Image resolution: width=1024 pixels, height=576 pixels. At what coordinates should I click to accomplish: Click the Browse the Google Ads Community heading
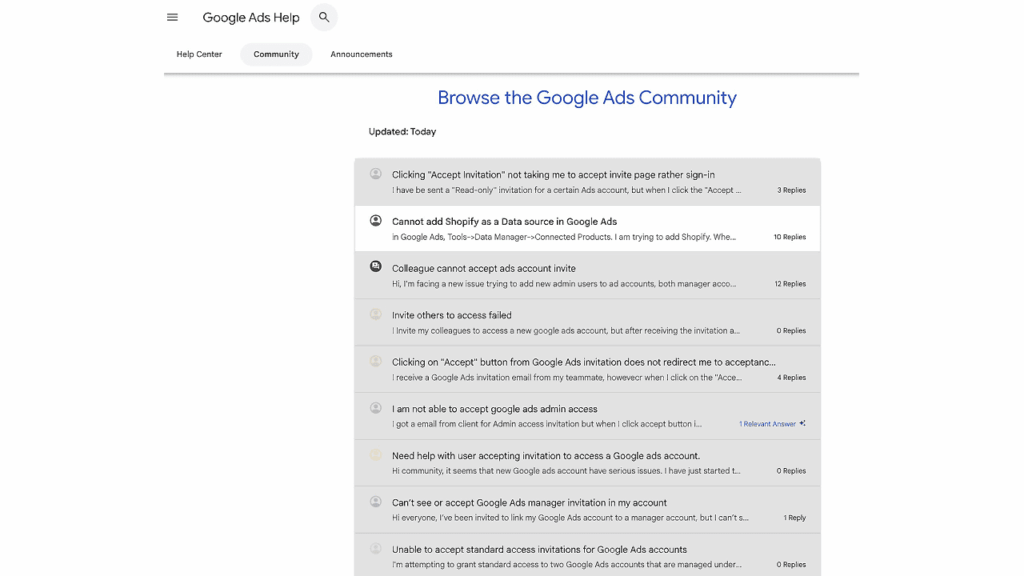pyautogui.click(x=586, y=97)
